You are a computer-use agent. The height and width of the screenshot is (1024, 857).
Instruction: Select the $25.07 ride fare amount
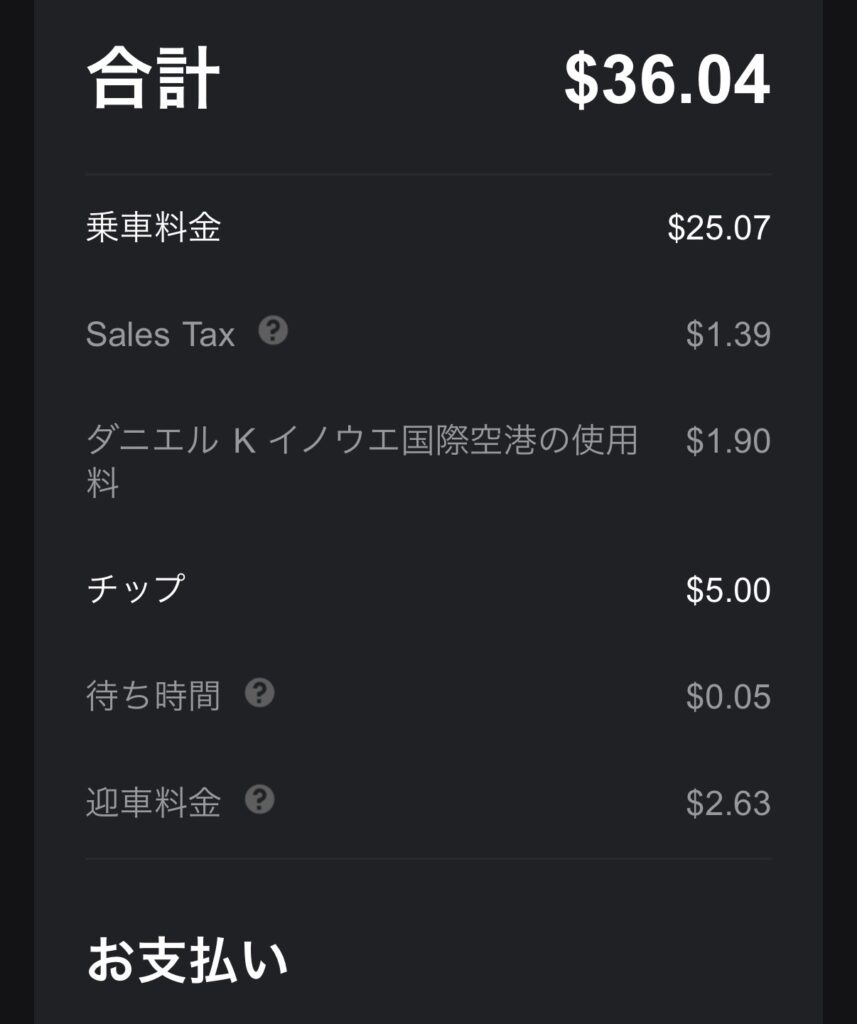[719, 228]
